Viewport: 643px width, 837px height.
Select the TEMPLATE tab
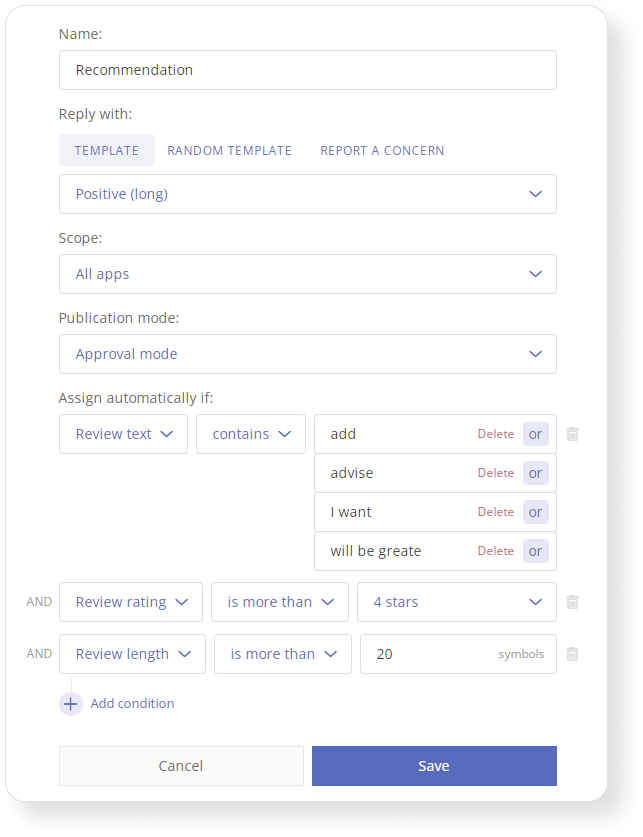click(107, 151)
